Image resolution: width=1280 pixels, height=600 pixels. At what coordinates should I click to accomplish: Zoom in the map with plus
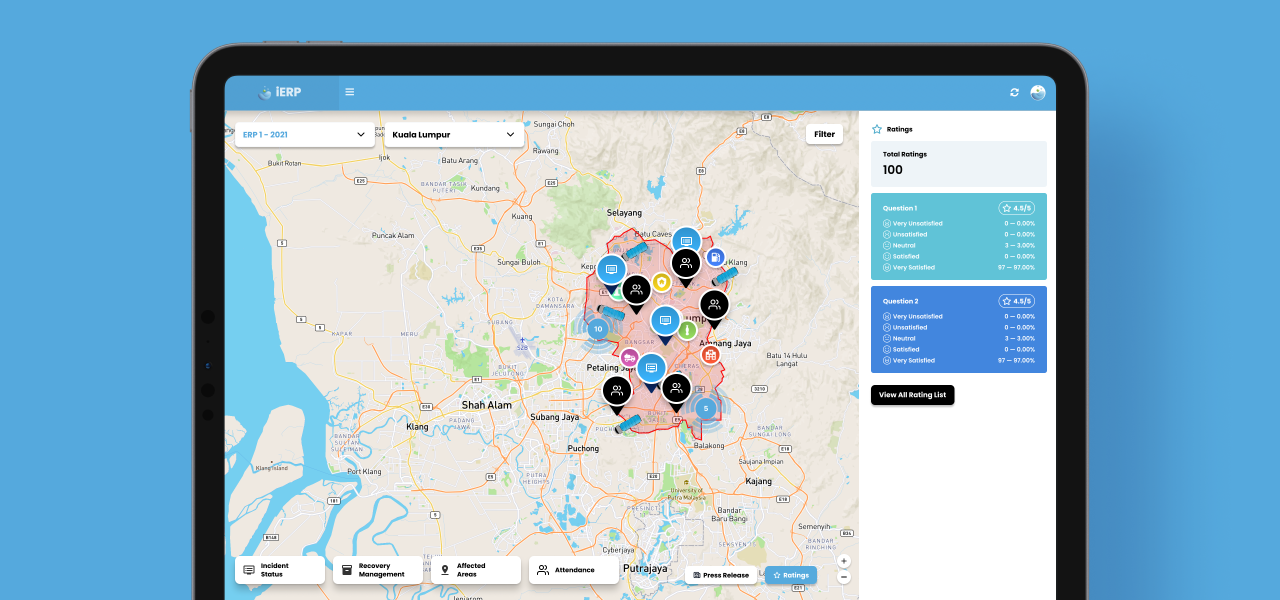pyautogui.click(x=844, y=561)
